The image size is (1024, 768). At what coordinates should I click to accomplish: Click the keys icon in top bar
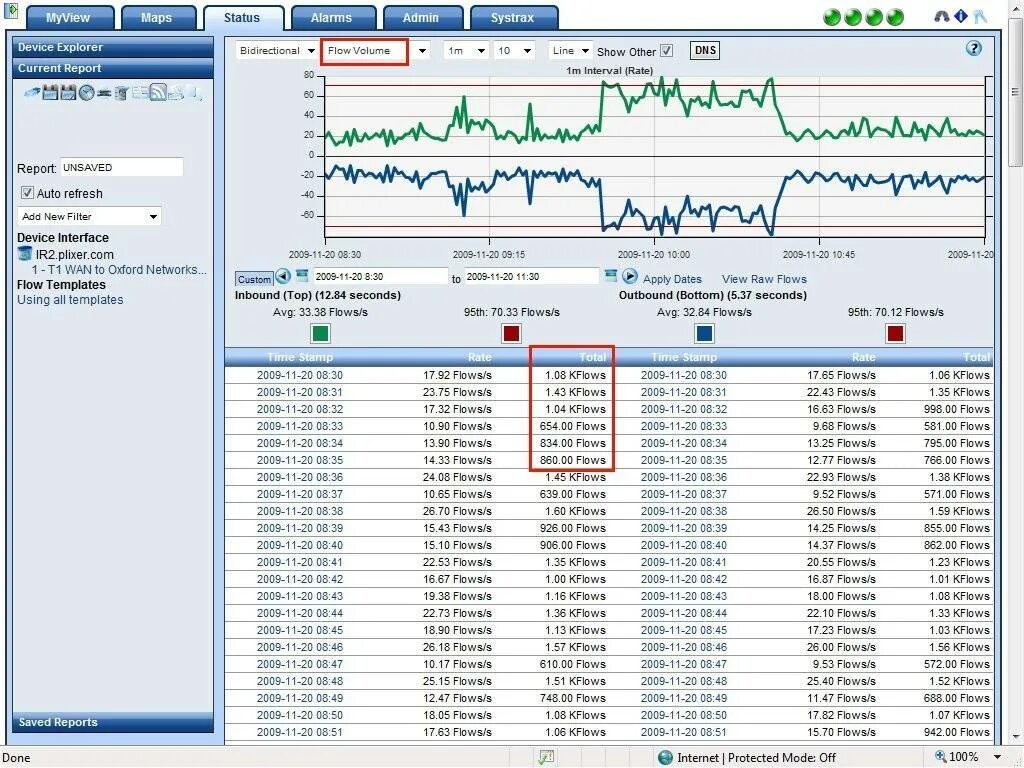pyautogui.click(x=980, y=16)
